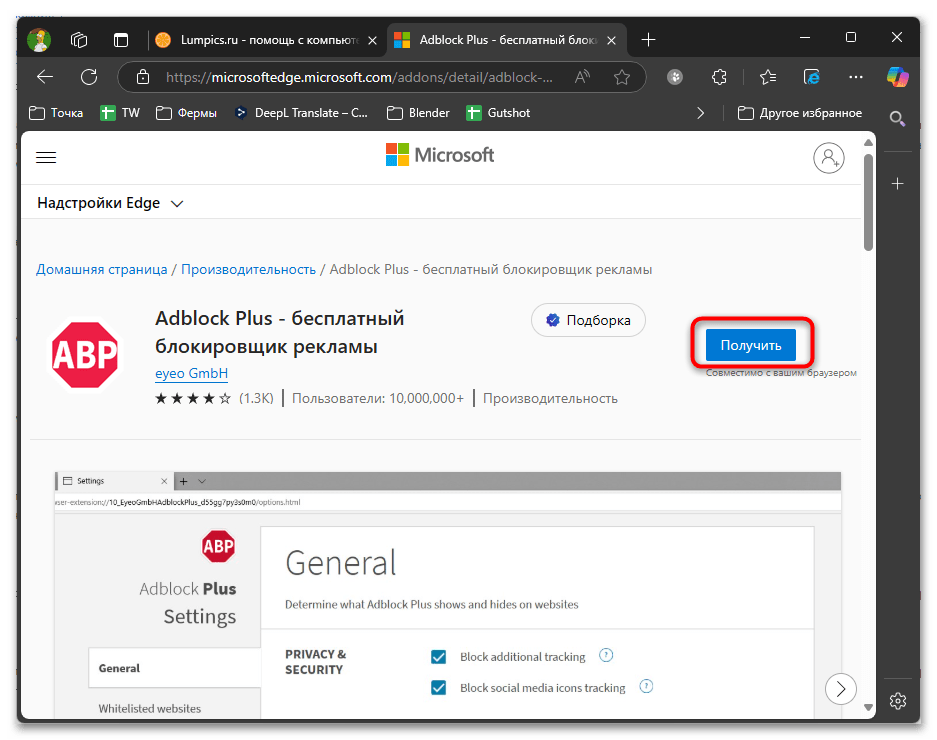
Task: Open the hamburger menu on Microsoft page
Action: click(x=46, y=157)
